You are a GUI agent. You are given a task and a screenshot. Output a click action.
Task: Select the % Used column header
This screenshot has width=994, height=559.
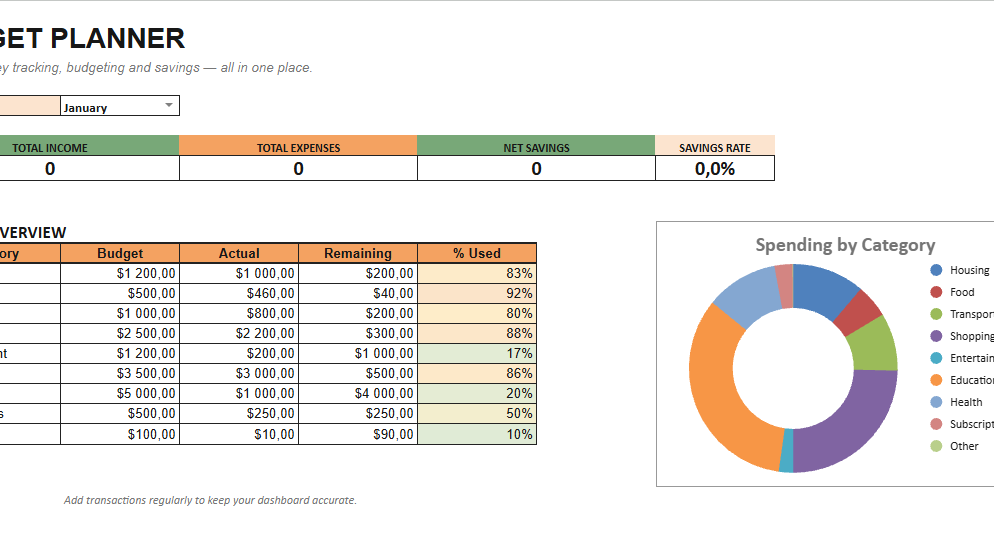477,254
